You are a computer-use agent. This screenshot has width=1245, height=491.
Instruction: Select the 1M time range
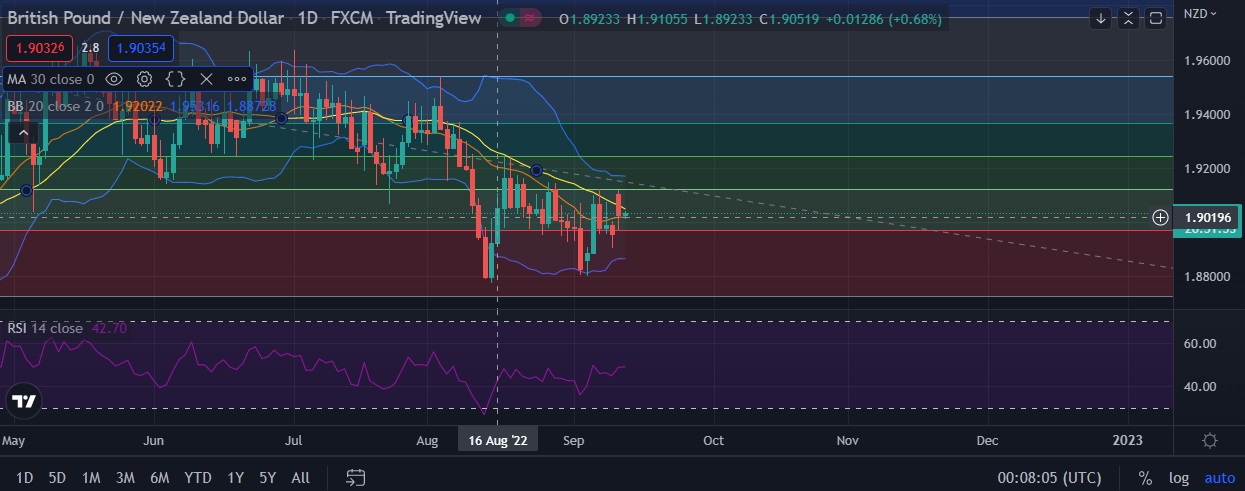click(91, 478)
